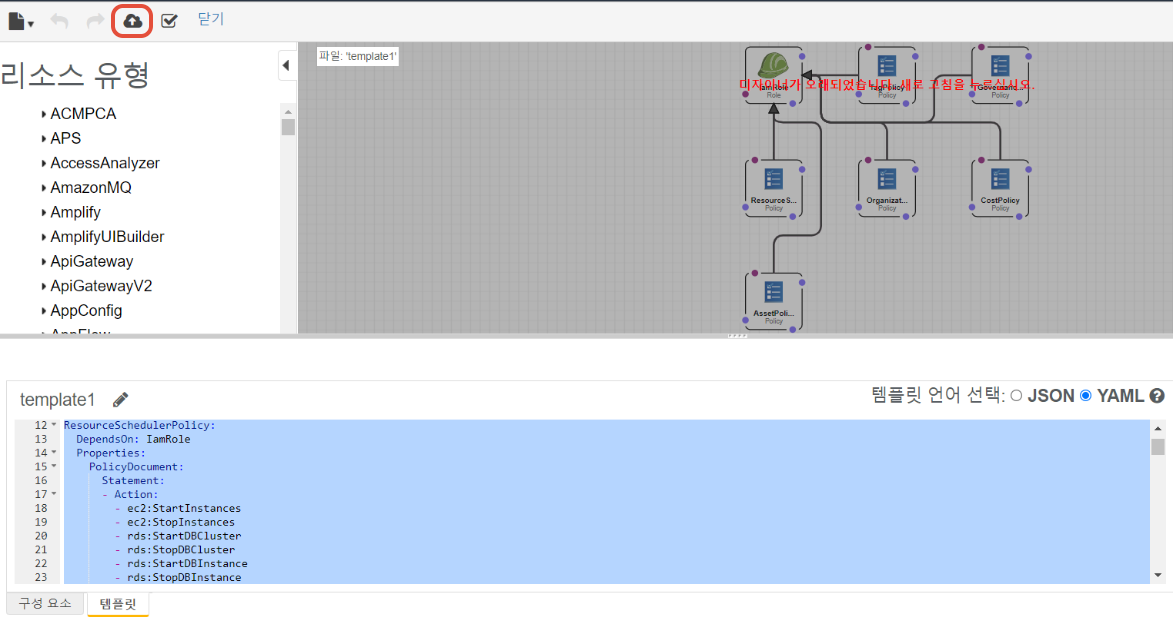The width and height of the screenshot is (1173, 624).
Task: Expand the ApiGateway resource group
Action: (44, 262)
